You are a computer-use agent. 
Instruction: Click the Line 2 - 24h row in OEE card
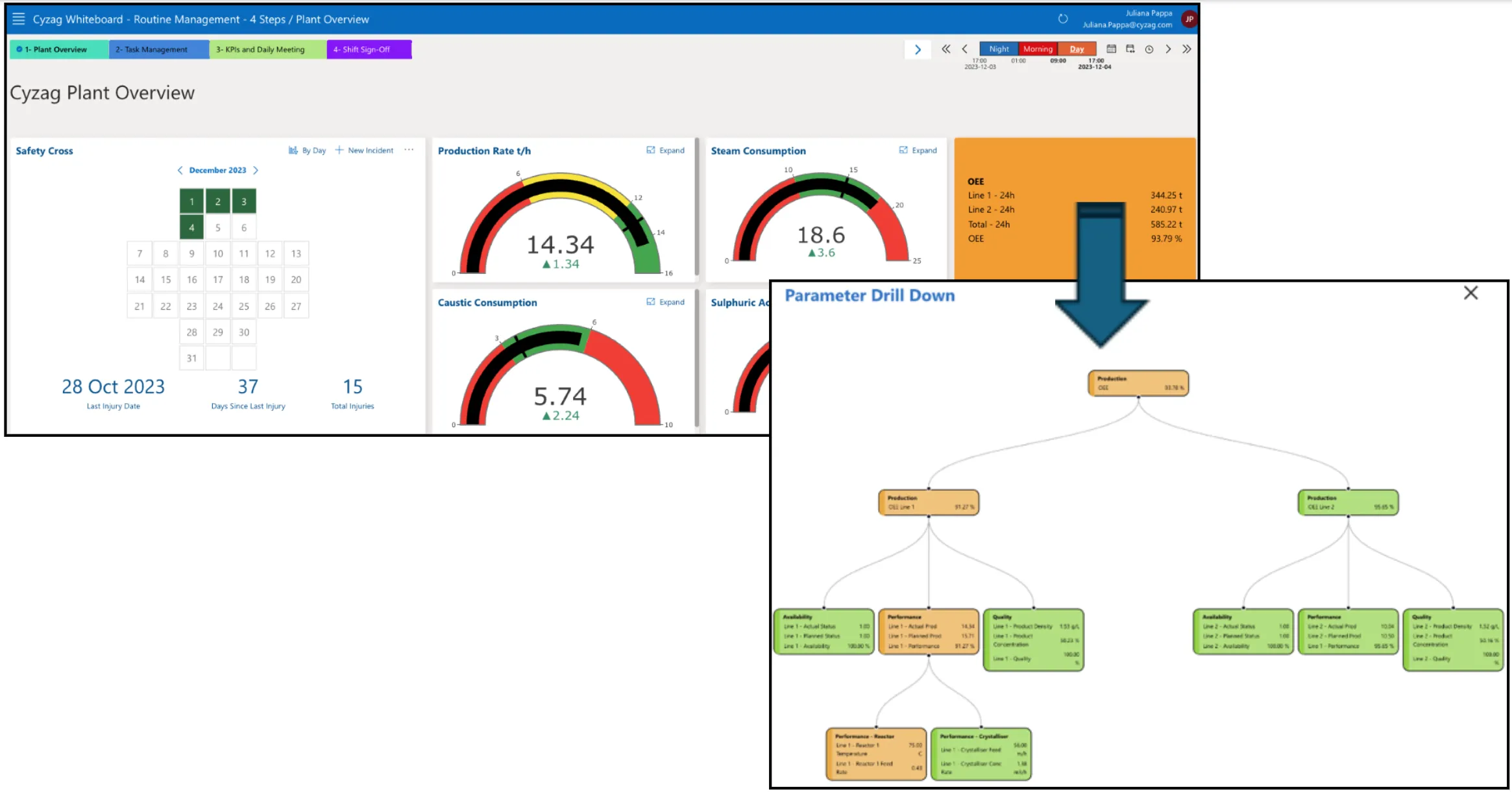click(1075, 209)
